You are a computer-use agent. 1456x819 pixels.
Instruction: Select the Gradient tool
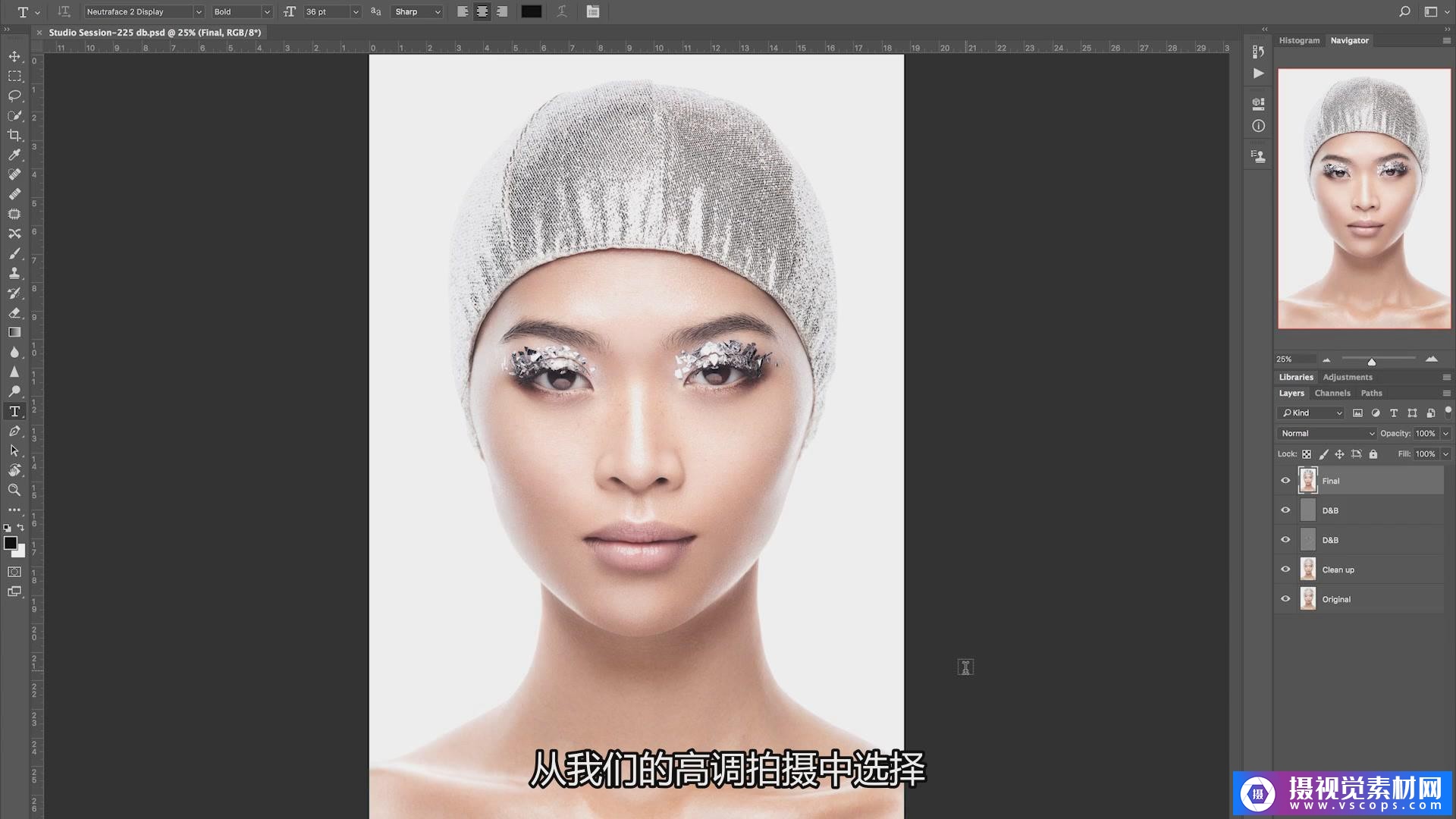click(x=14, y=332)
